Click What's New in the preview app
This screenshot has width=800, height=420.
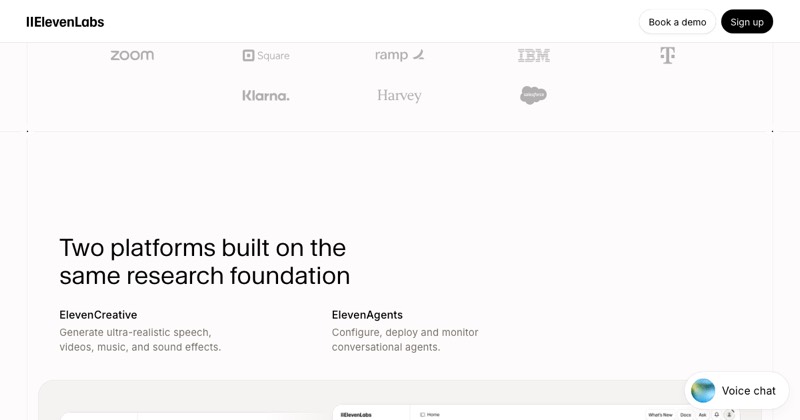tap(660, 415)
